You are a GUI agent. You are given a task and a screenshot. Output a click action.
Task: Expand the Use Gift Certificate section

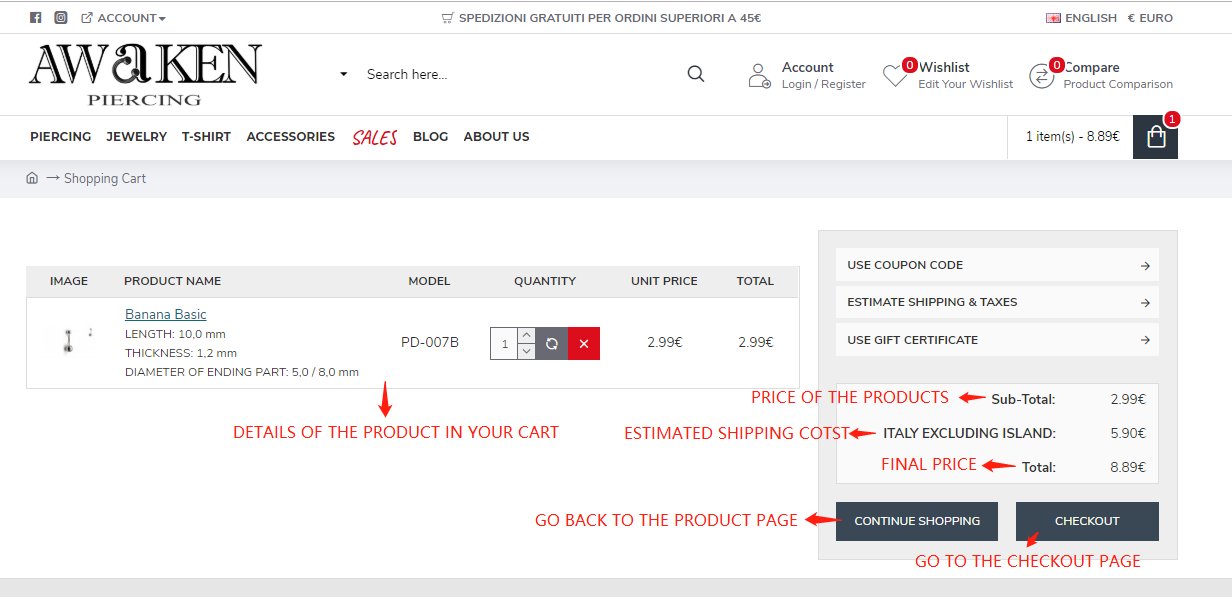997,340
